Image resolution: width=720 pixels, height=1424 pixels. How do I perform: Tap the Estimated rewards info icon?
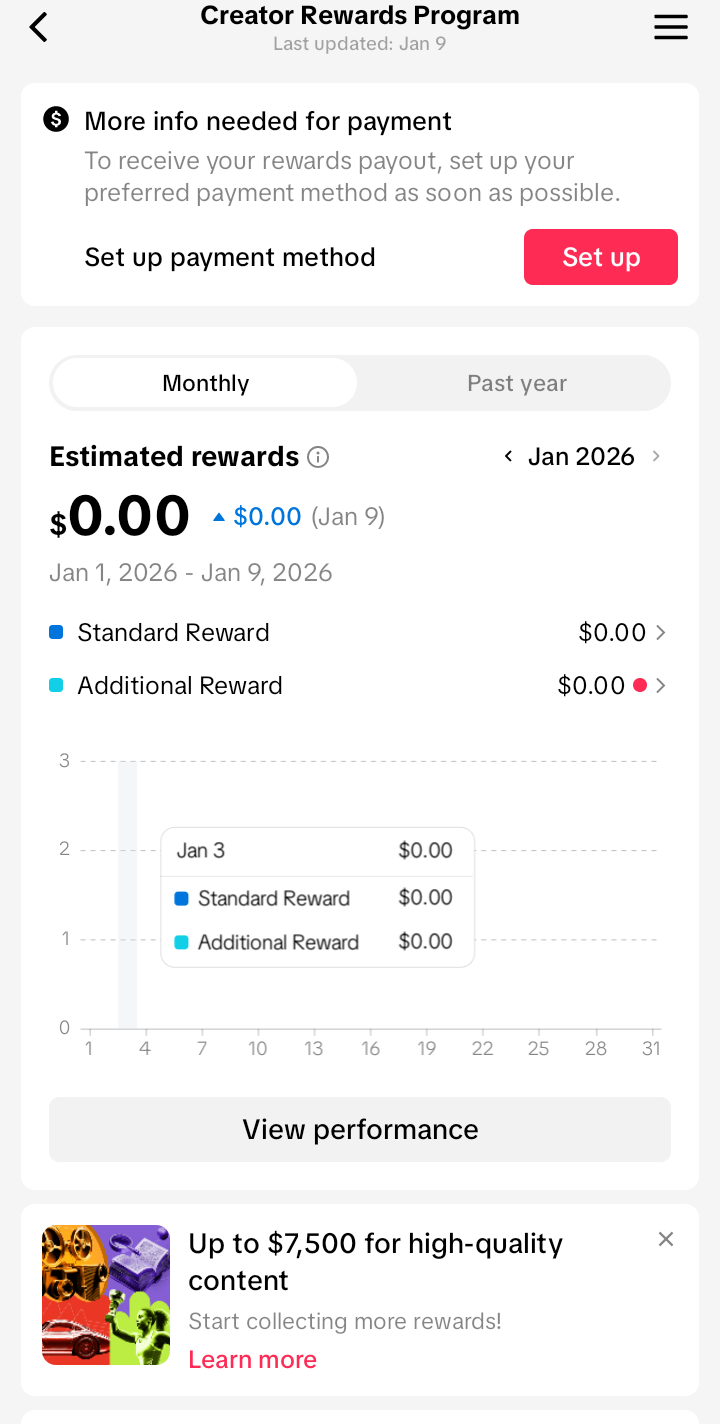coord(318,457)
